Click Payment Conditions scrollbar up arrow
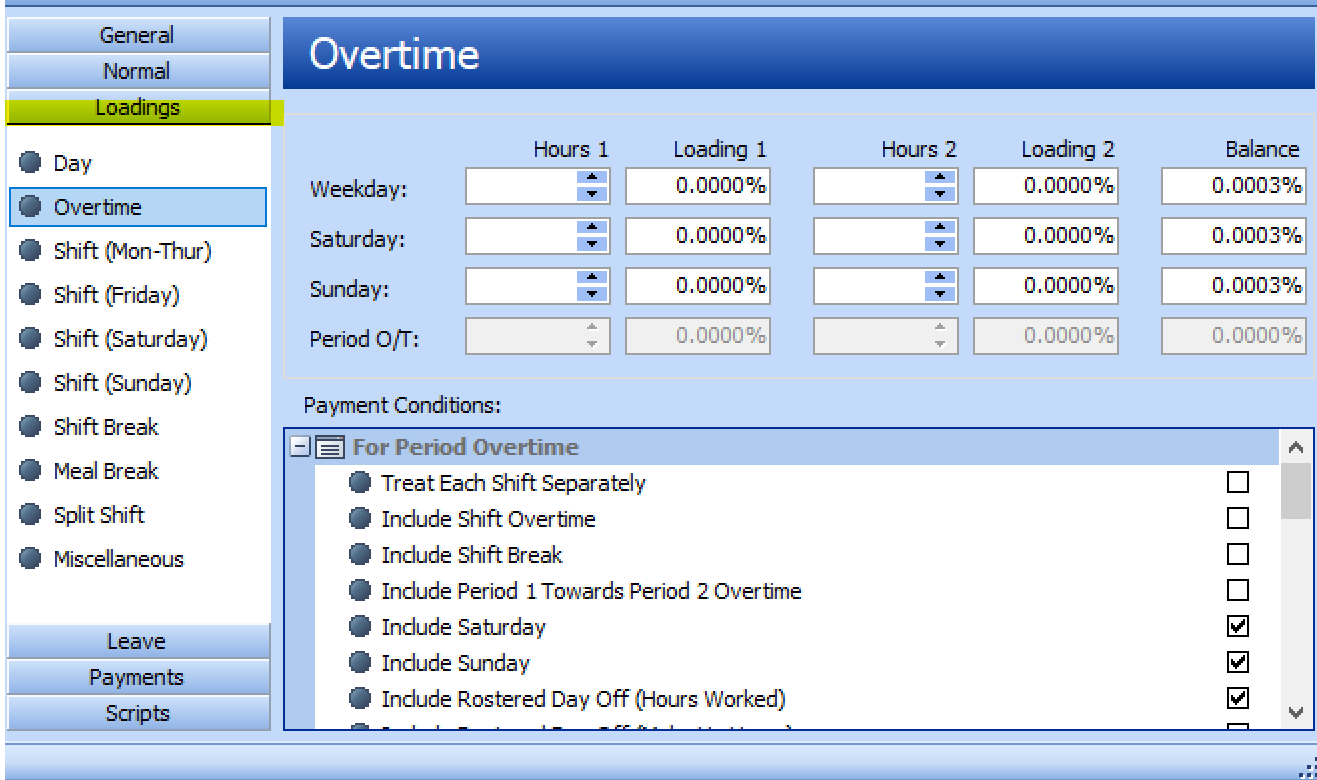This screenshot has width=1317, height=780. [x=1296, y=448]
